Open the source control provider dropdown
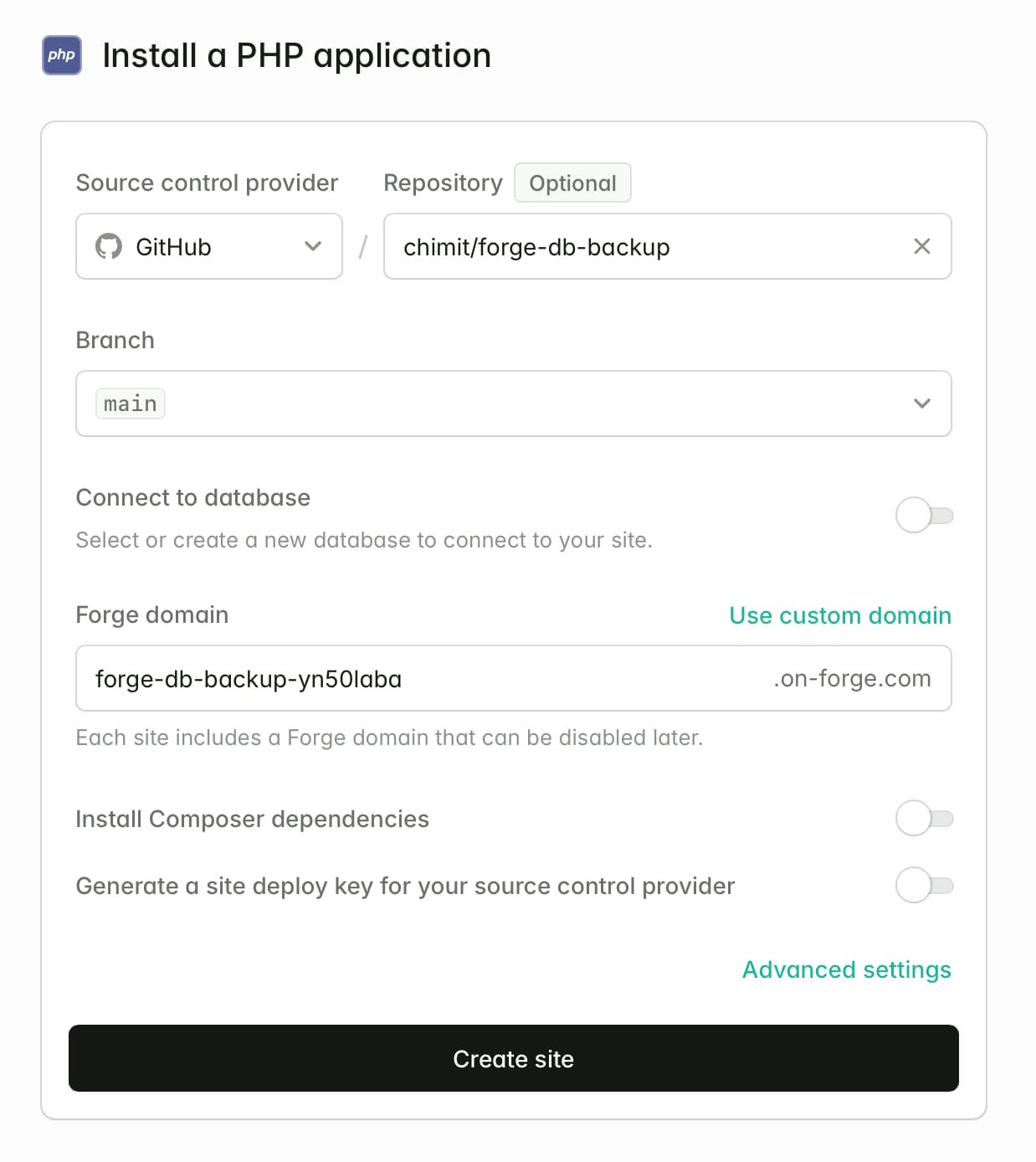Viewport: 1036px width, 1162px height. [208, 246]
